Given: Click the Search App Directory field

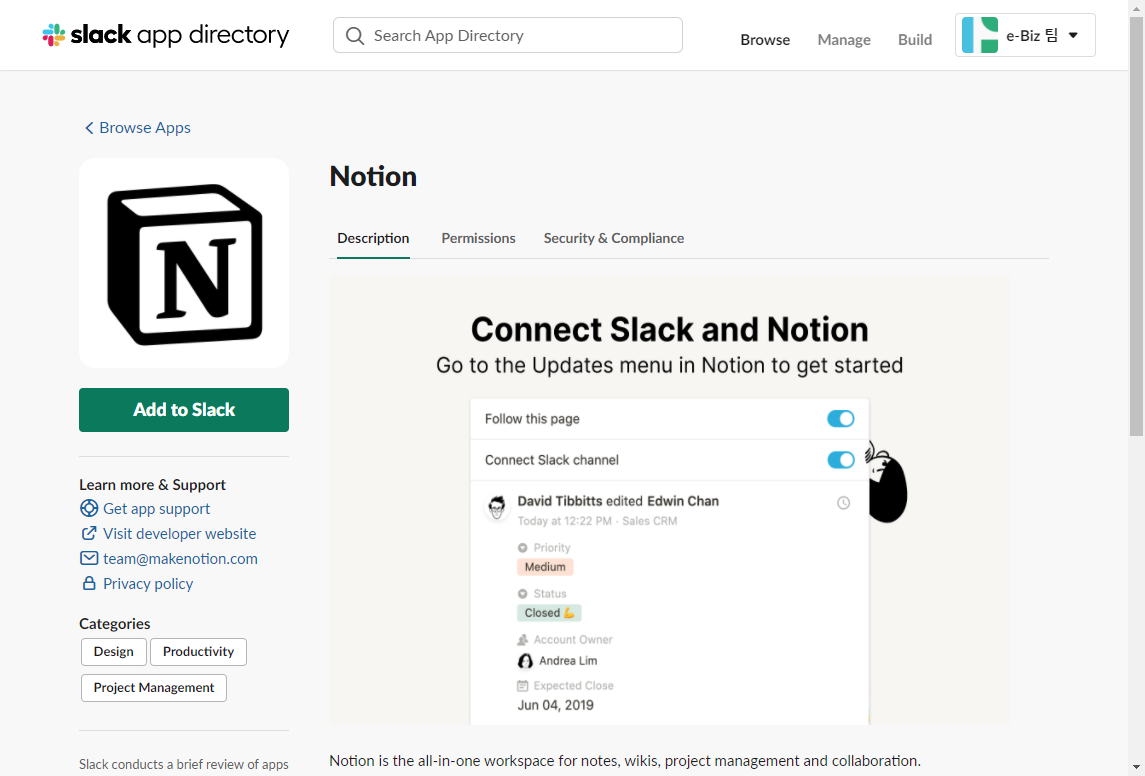Looking at the screenshot, I should point(508,35).
